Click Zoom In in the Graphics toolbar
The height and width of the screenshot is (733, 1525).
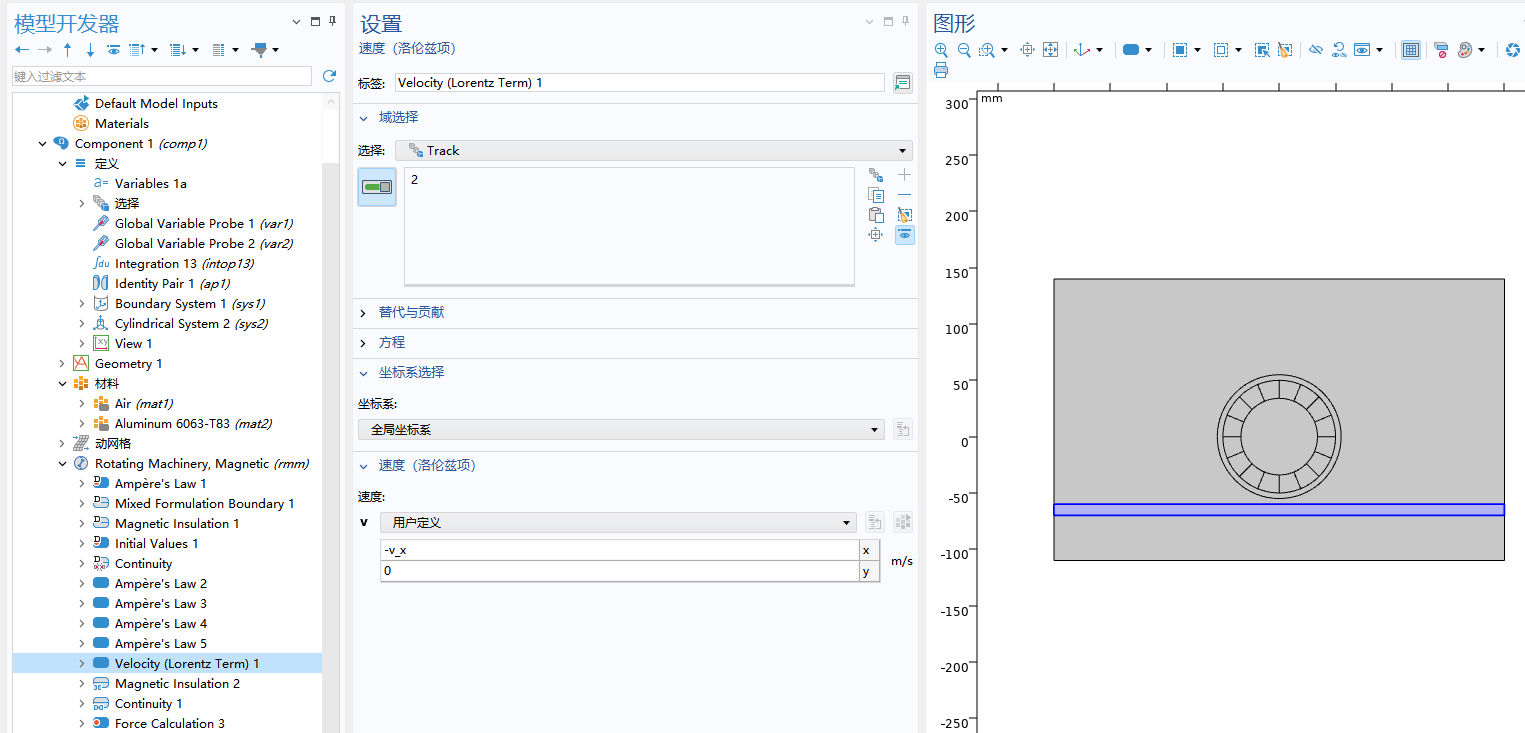point(941,49)
